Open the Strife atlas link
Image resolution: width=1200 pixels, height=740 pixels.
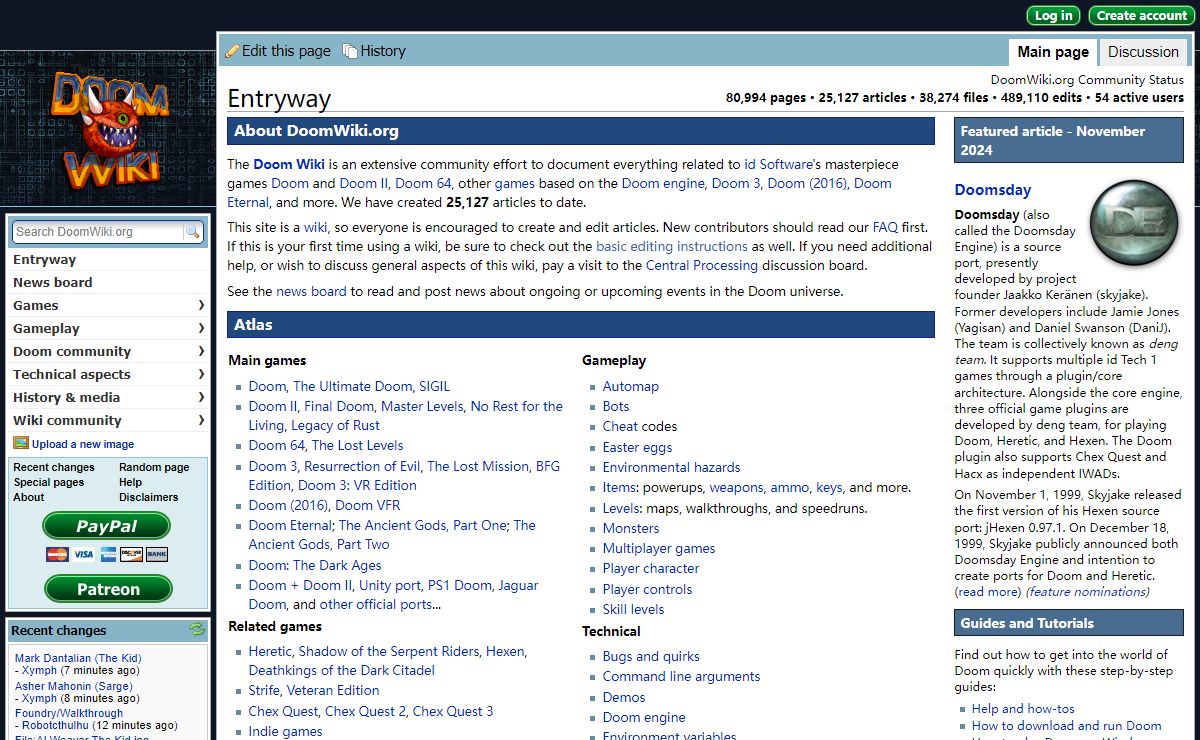click(264, 690)
